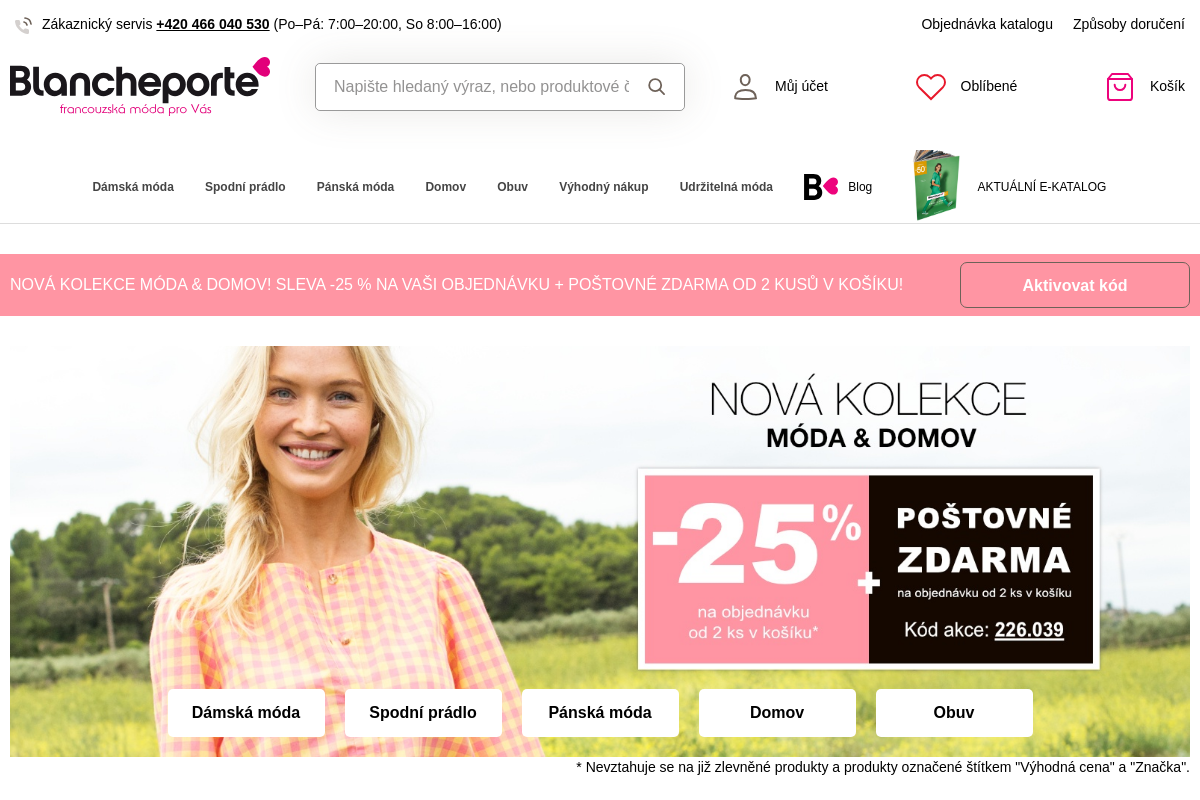
Task: Click the Aktivovat kód button
Action: pyautogui.click(x=1075, y=285)
